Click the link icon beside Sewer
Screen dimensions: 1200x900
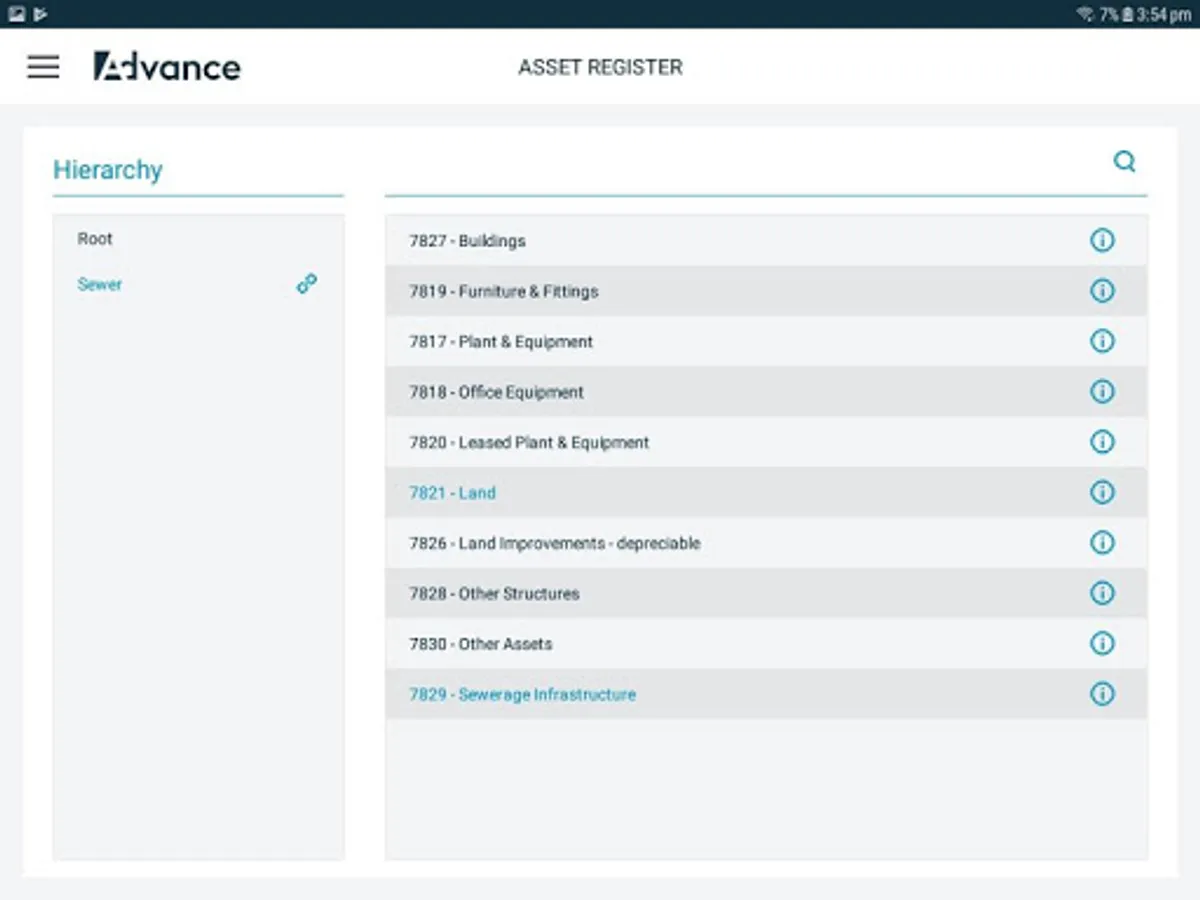point(307,284)
